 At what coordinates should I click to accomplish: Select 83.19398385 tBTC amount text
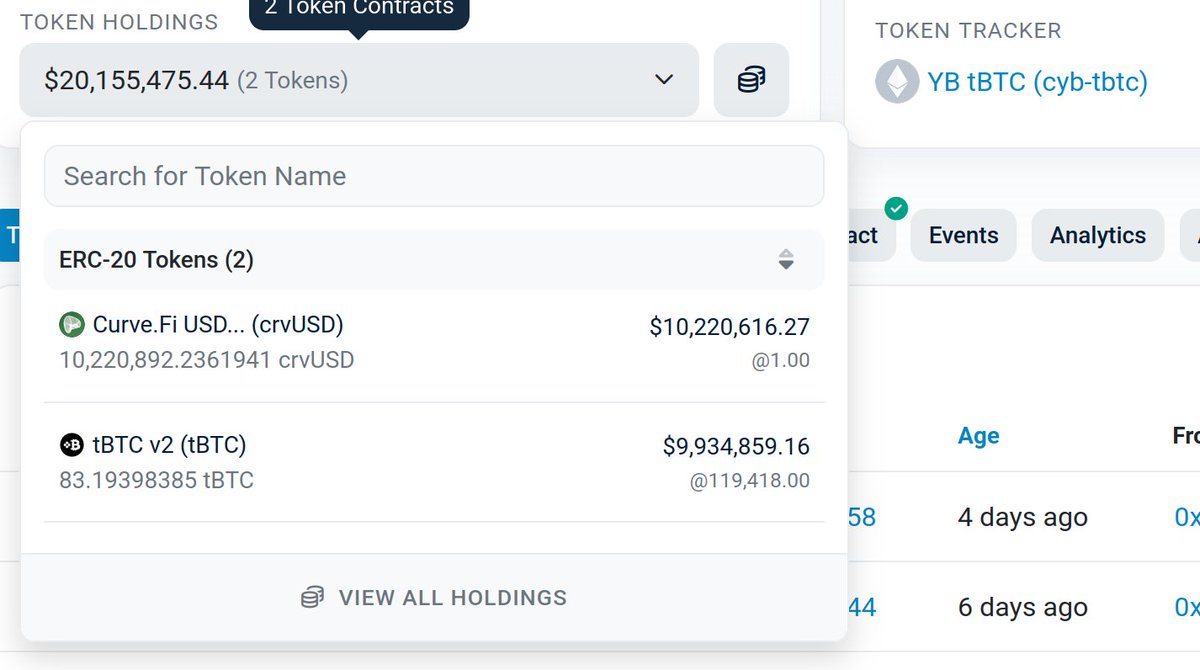coord(157,480)
